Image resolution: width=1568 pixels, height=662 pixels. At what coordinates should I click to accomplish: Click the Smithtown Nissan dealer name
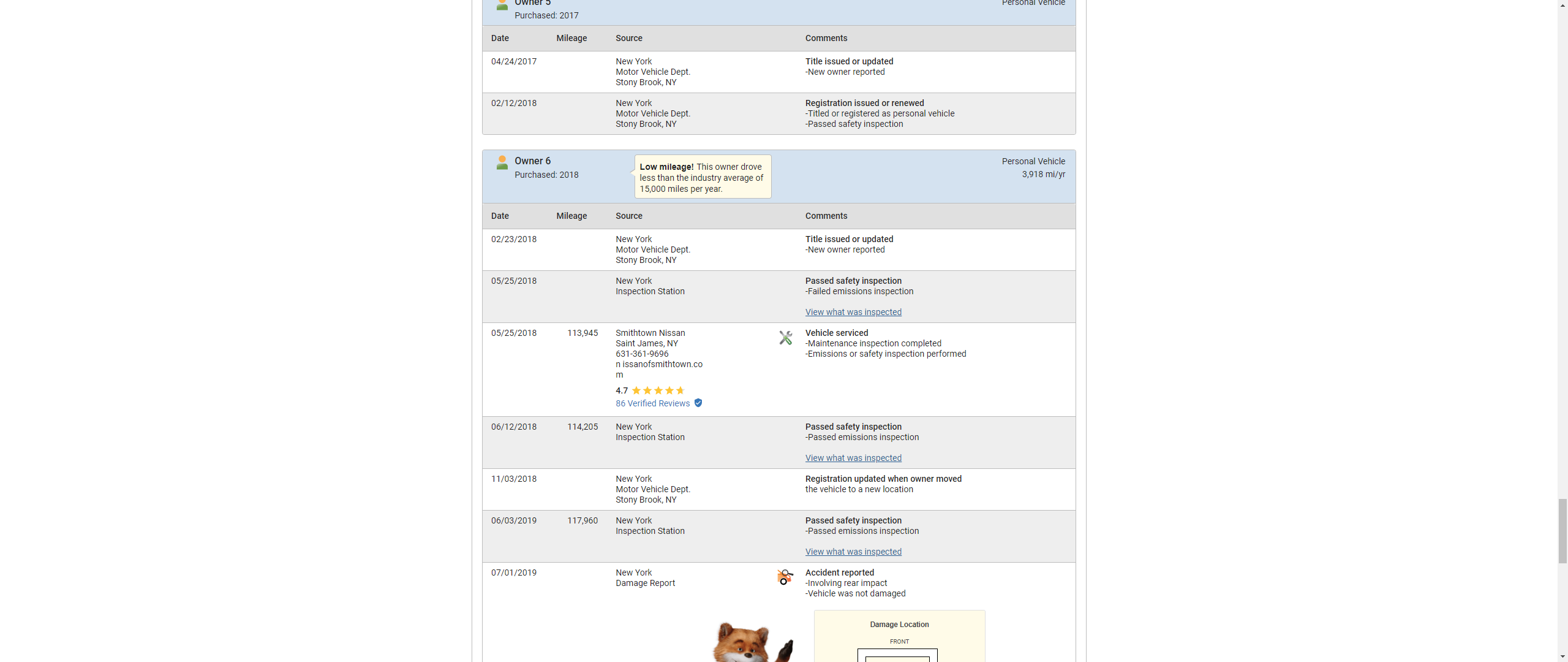point(650,333)
